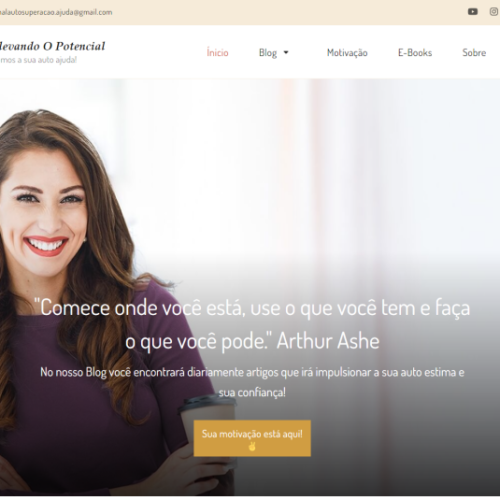Expand the Blog dropdown arrow
This screenshot has height=500, width=500.
click(286, 52)
